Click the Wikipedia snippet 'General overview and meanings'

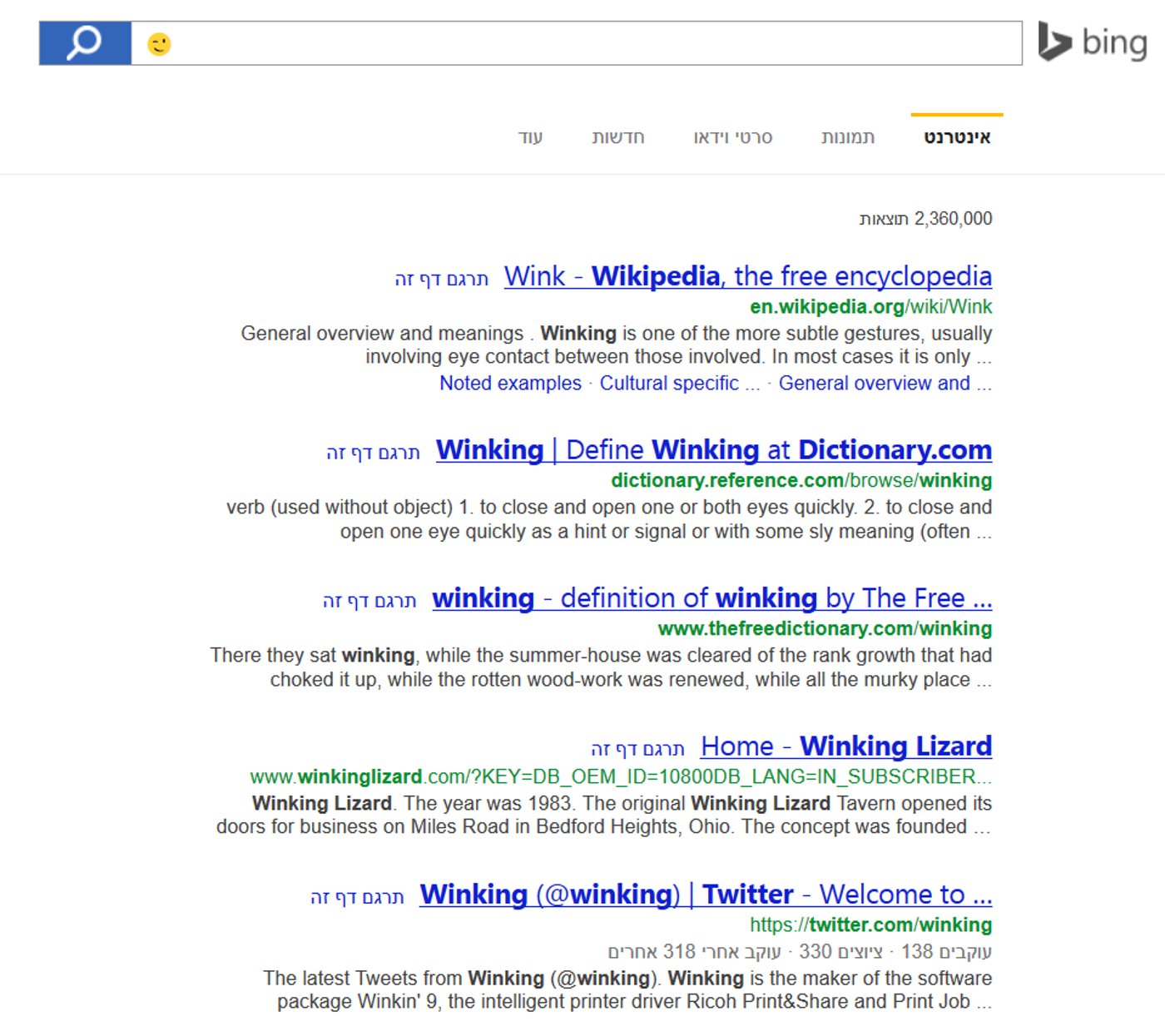click(617, 345)
